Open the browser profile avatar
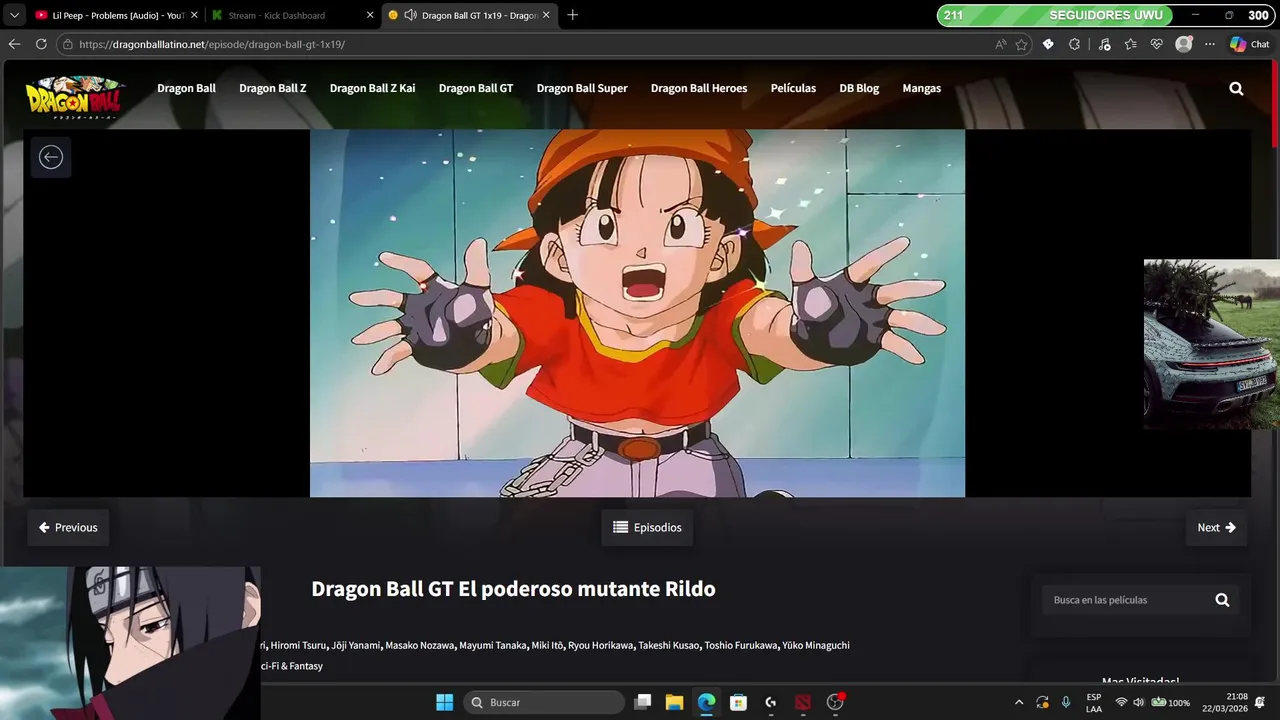This screenshot has height=720, width=1280. [x=1184, y=44]
